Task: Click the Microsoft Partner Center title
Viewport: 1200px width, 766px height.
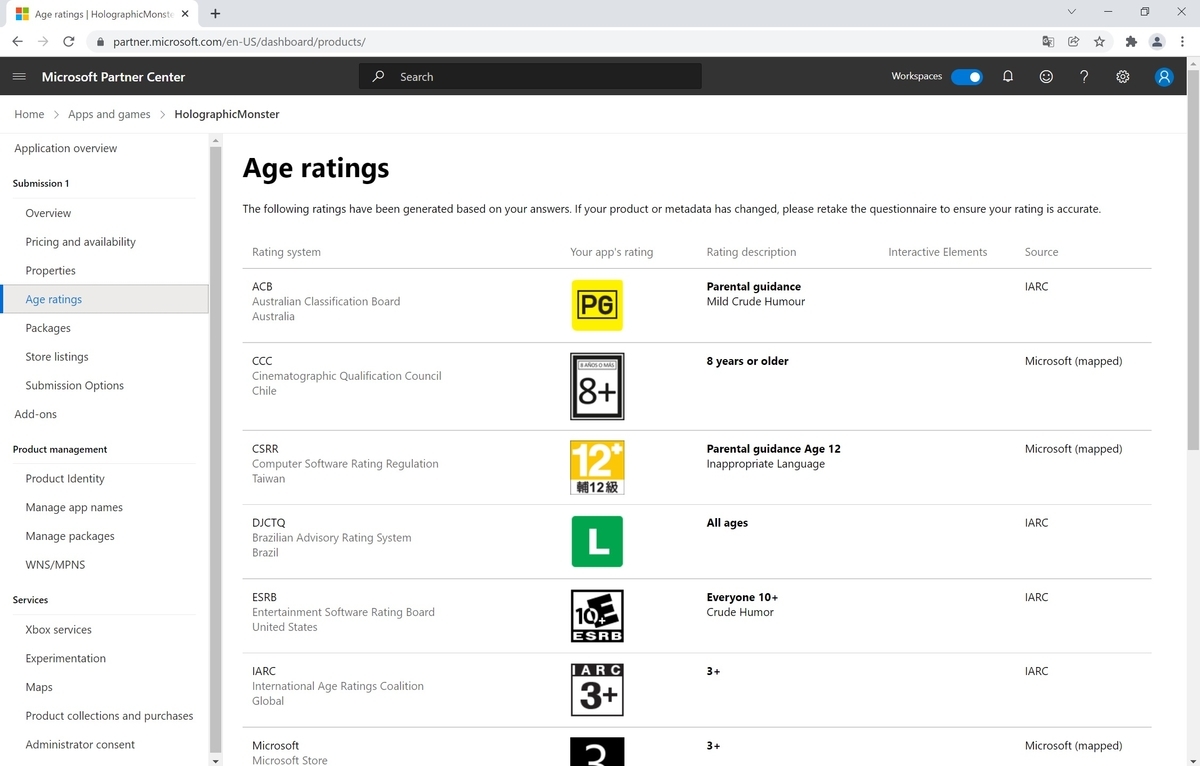Action: coord(113,77)
